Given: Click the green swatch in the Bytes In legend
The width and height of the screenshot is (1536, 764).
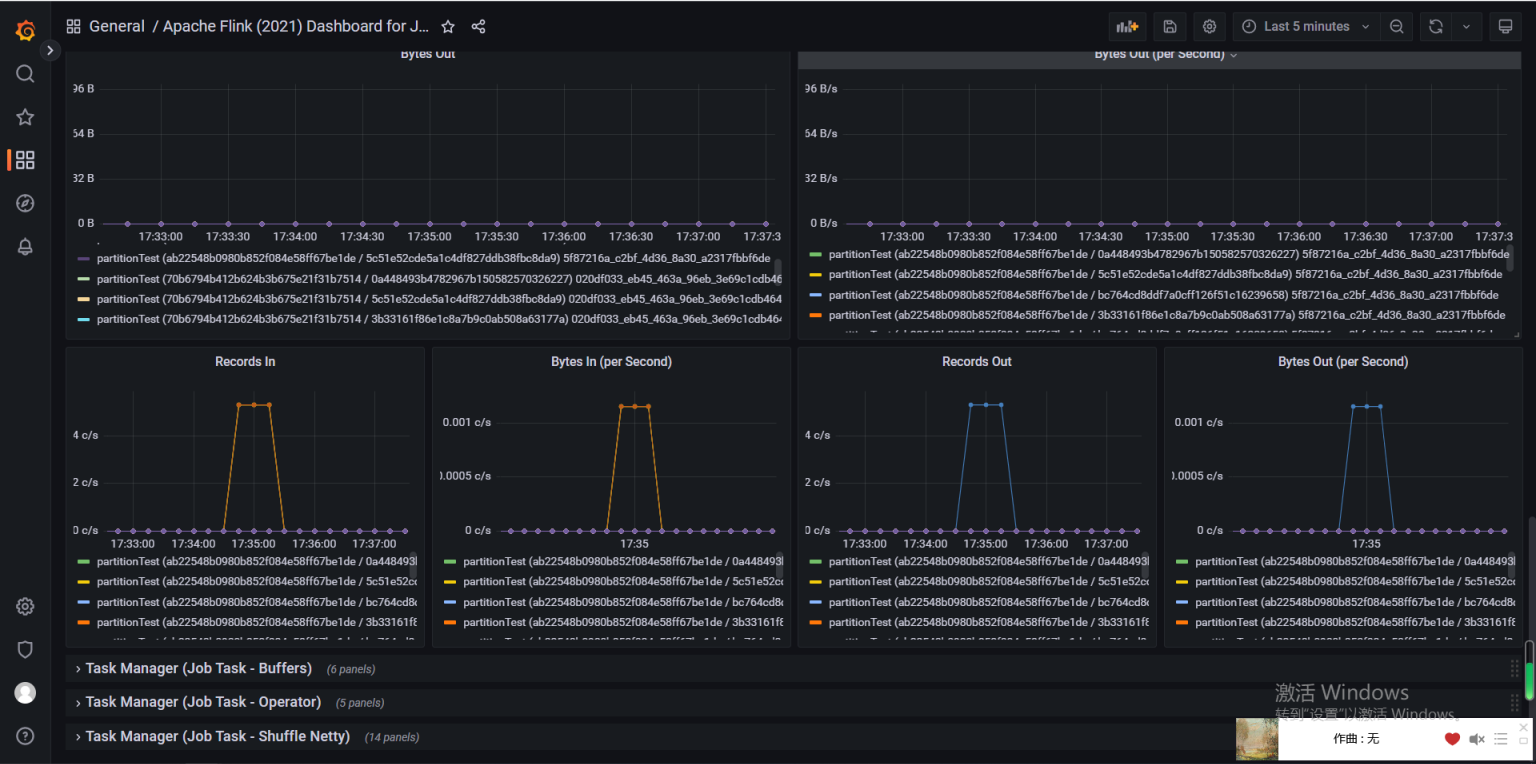Looking at the screenshot, I should tap(450, 562).
